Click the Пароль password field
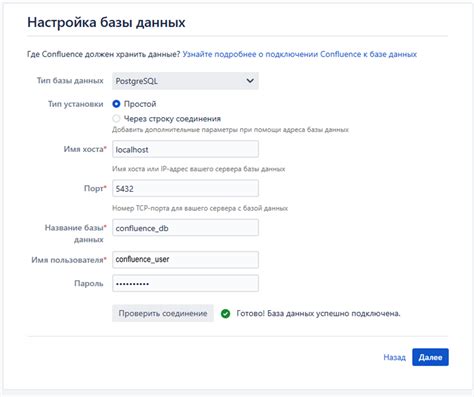Image resolution: width=474 pixels, height=397 pixels. (185, 283)
